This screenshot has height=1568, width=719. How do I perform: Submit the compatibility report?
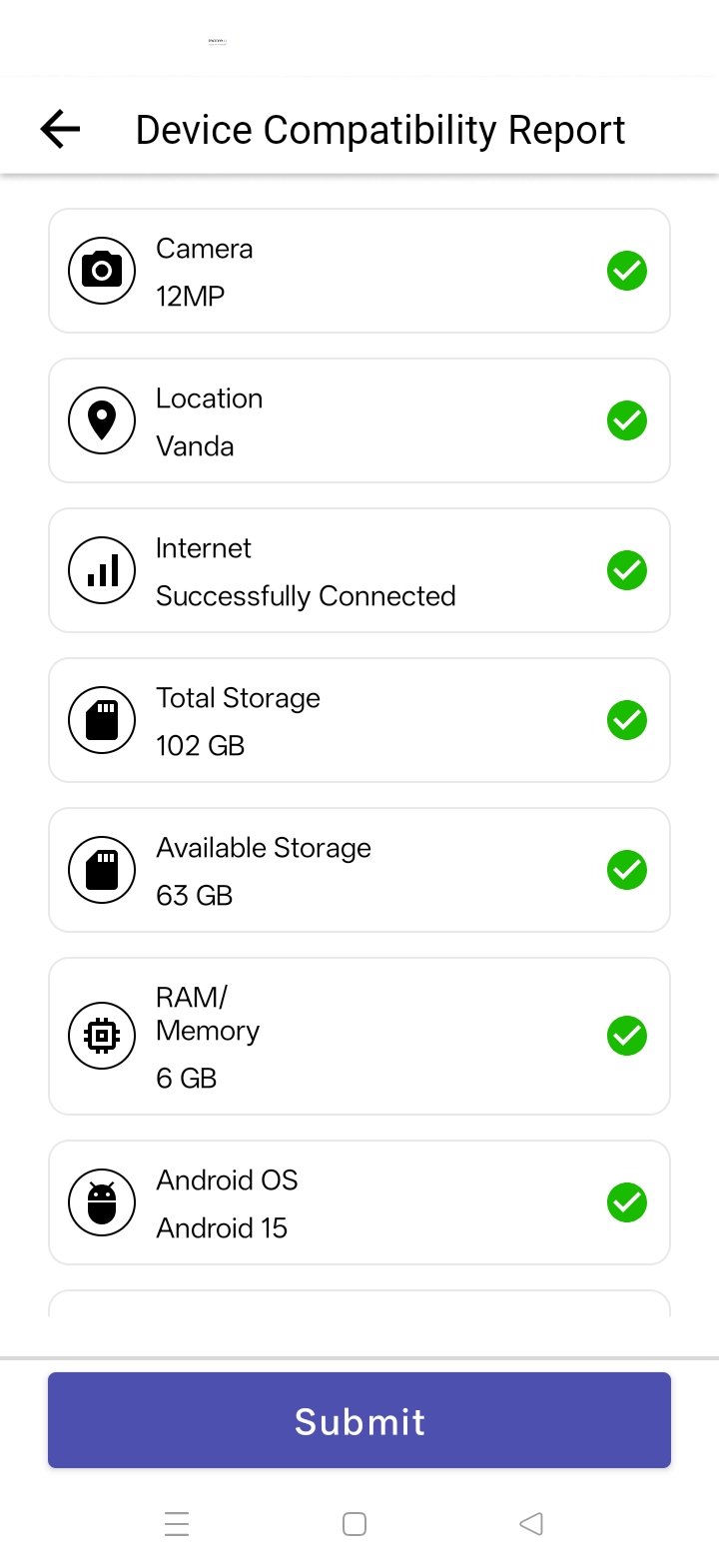[359, 1420]
